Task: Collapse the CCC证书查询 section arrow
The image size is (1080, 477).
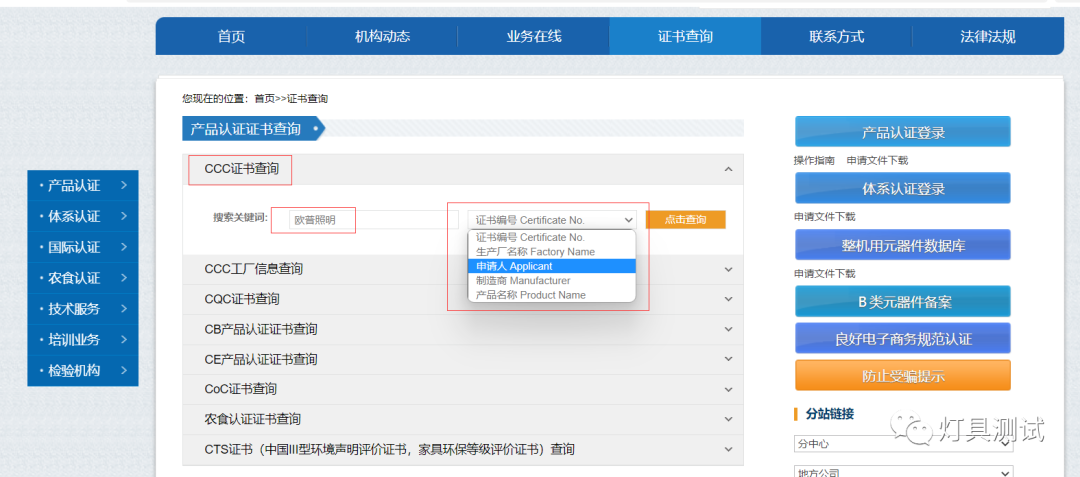Action: click(728, 169)
